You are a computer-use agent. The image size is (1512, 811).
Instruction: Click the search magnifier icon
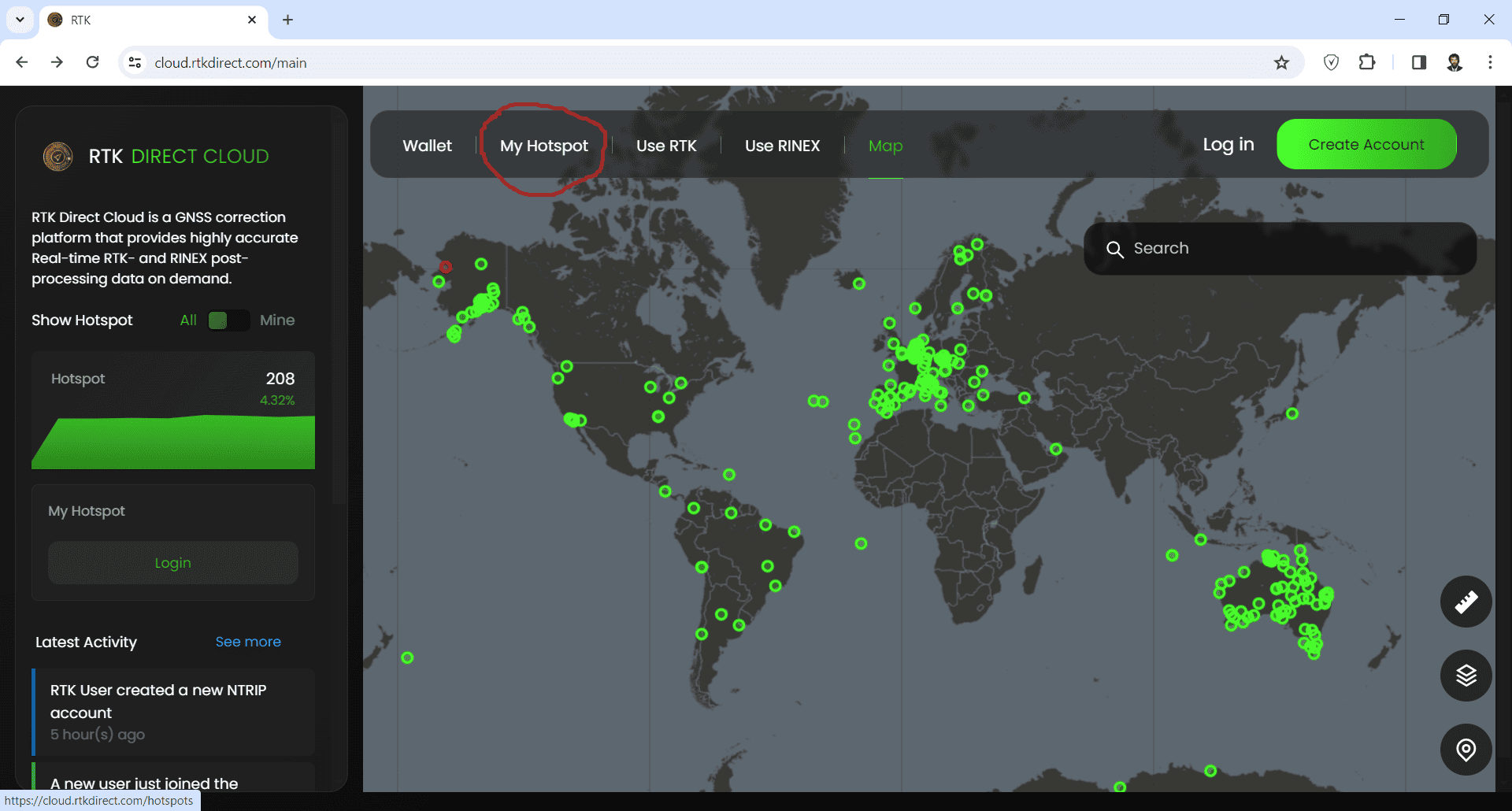pyautogui.click(x=1114, y=250)
